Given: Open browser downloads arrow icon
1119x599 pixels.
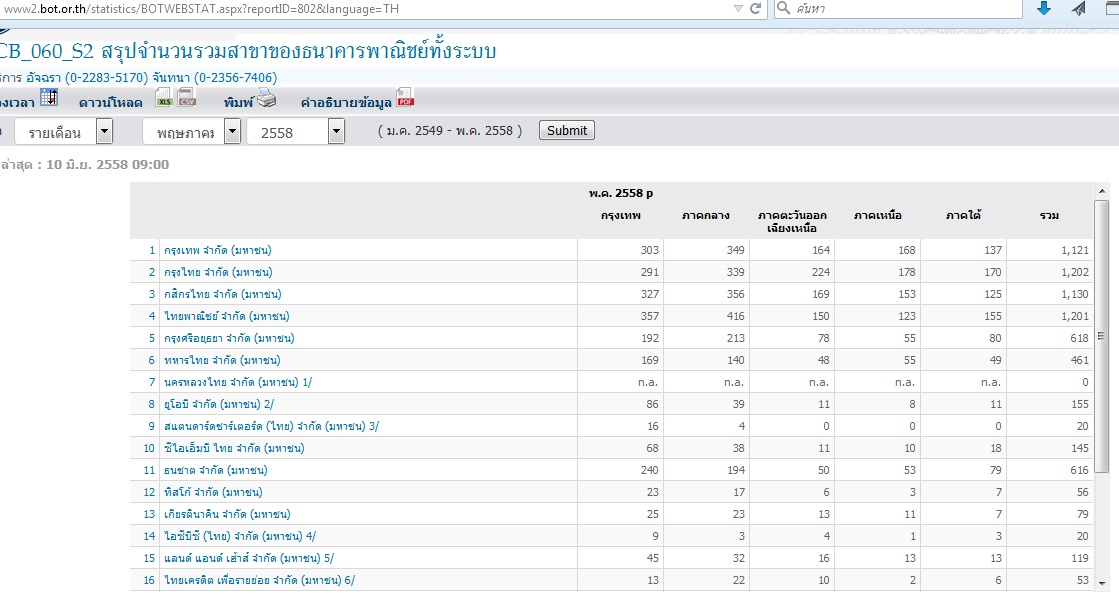Looking at the screenshot, I should (1043, 9).
